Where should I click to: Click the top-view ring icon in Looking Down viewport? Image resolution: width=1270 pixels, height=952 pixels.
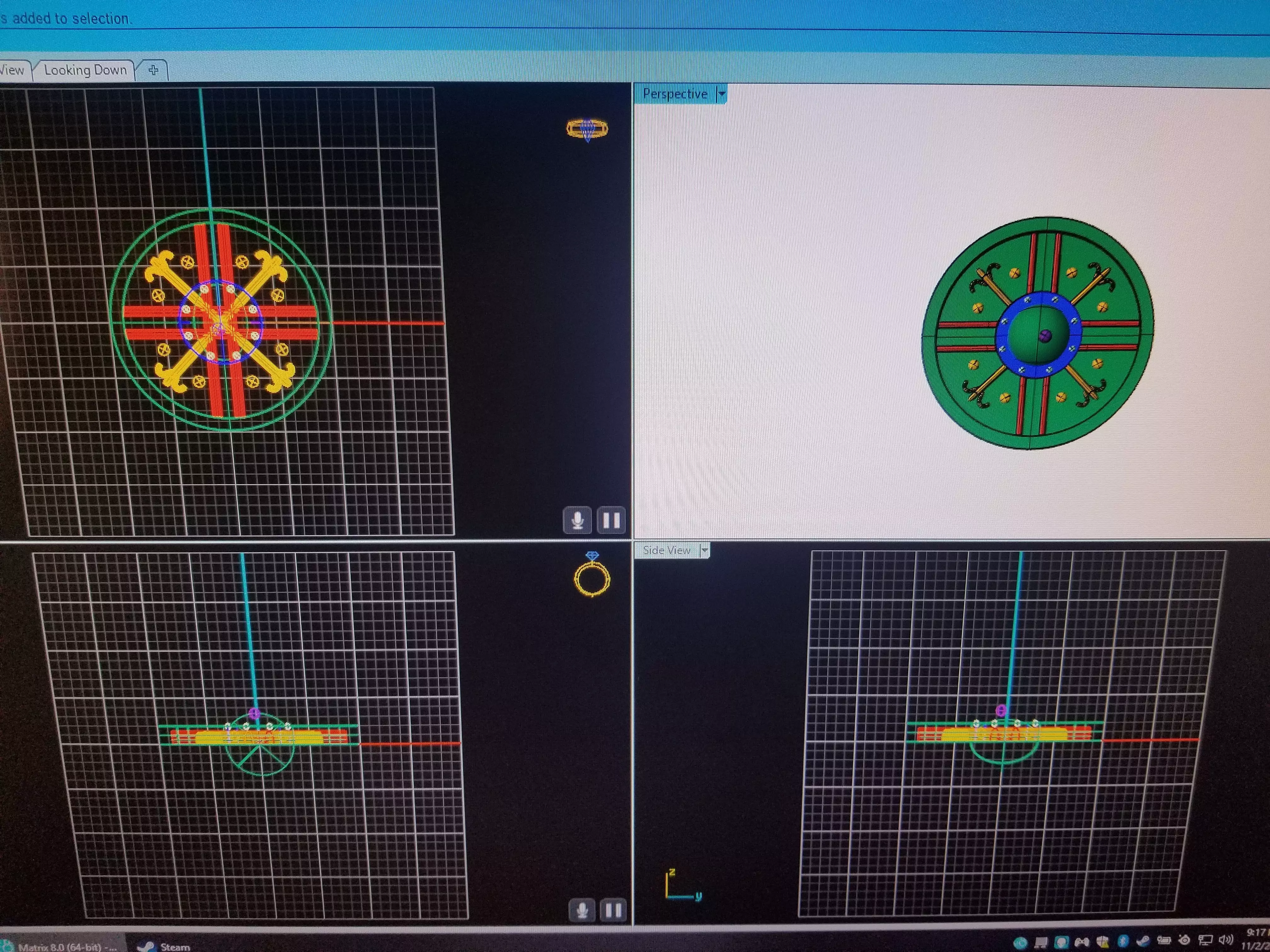tap(587, 129)
